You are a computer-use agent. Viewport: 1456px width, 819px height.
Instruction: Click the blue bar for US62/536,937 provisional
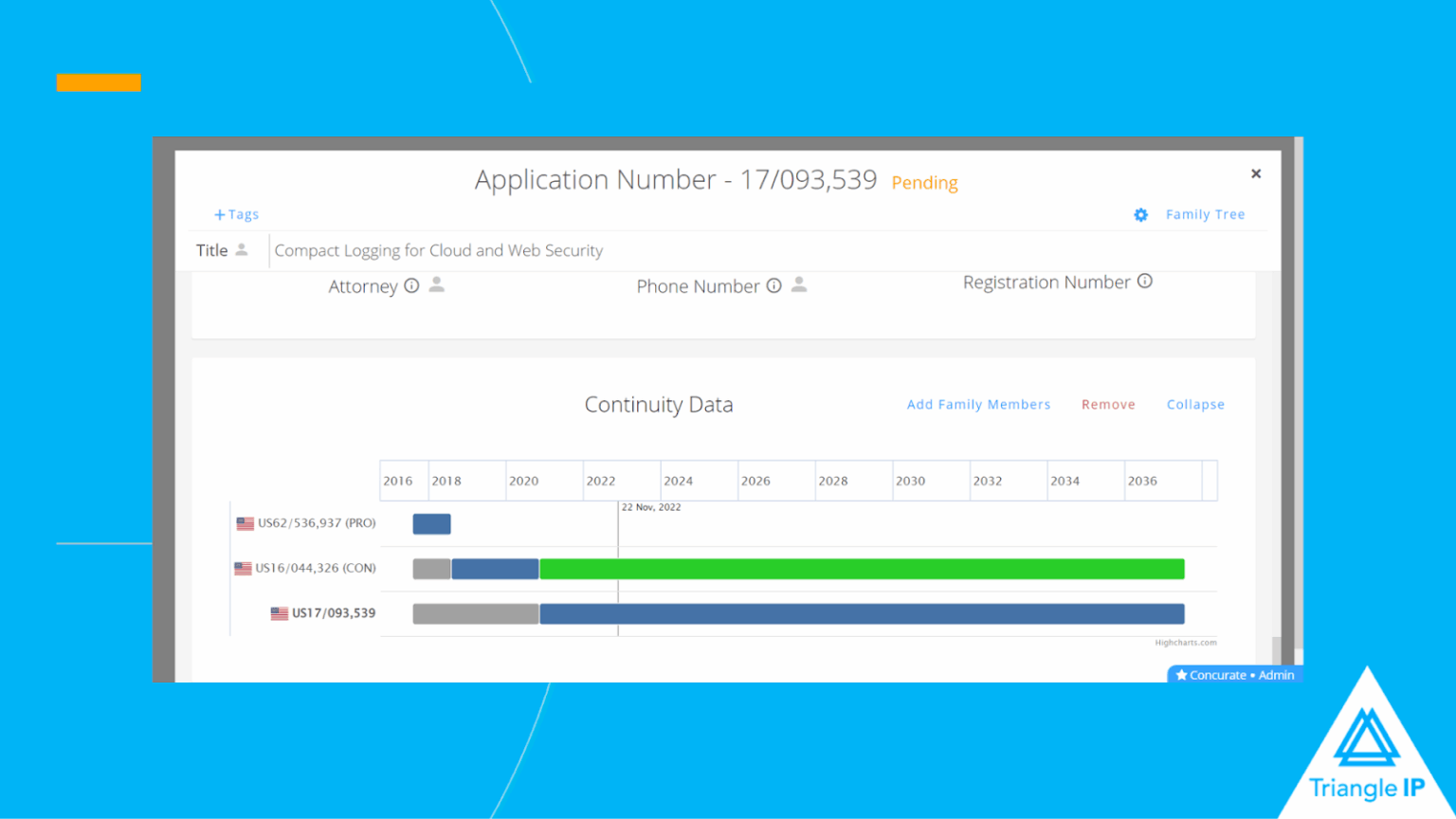pos(431,524)
